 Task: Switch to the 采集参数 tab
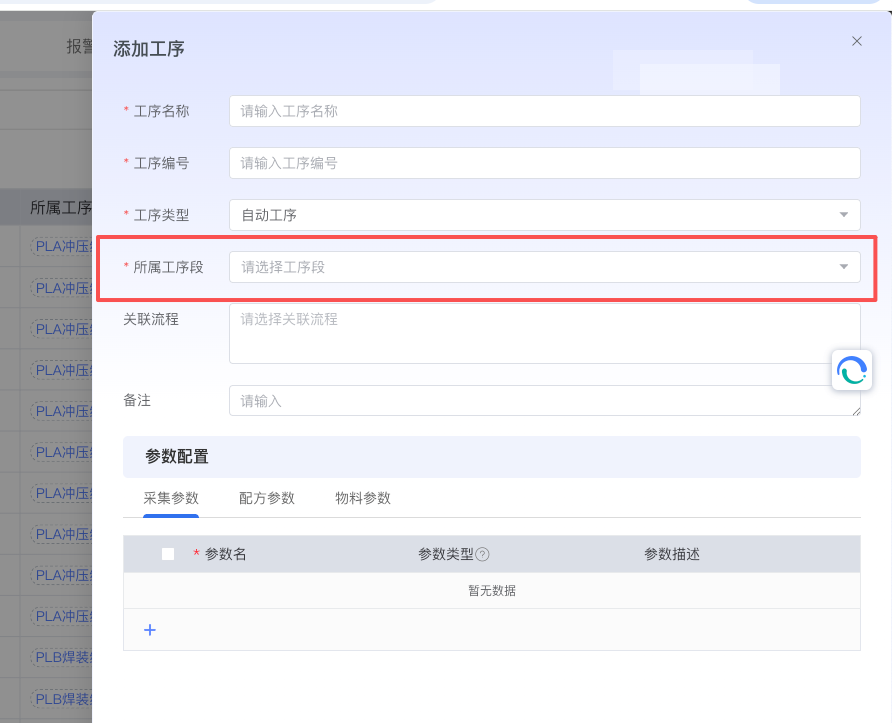171,498
